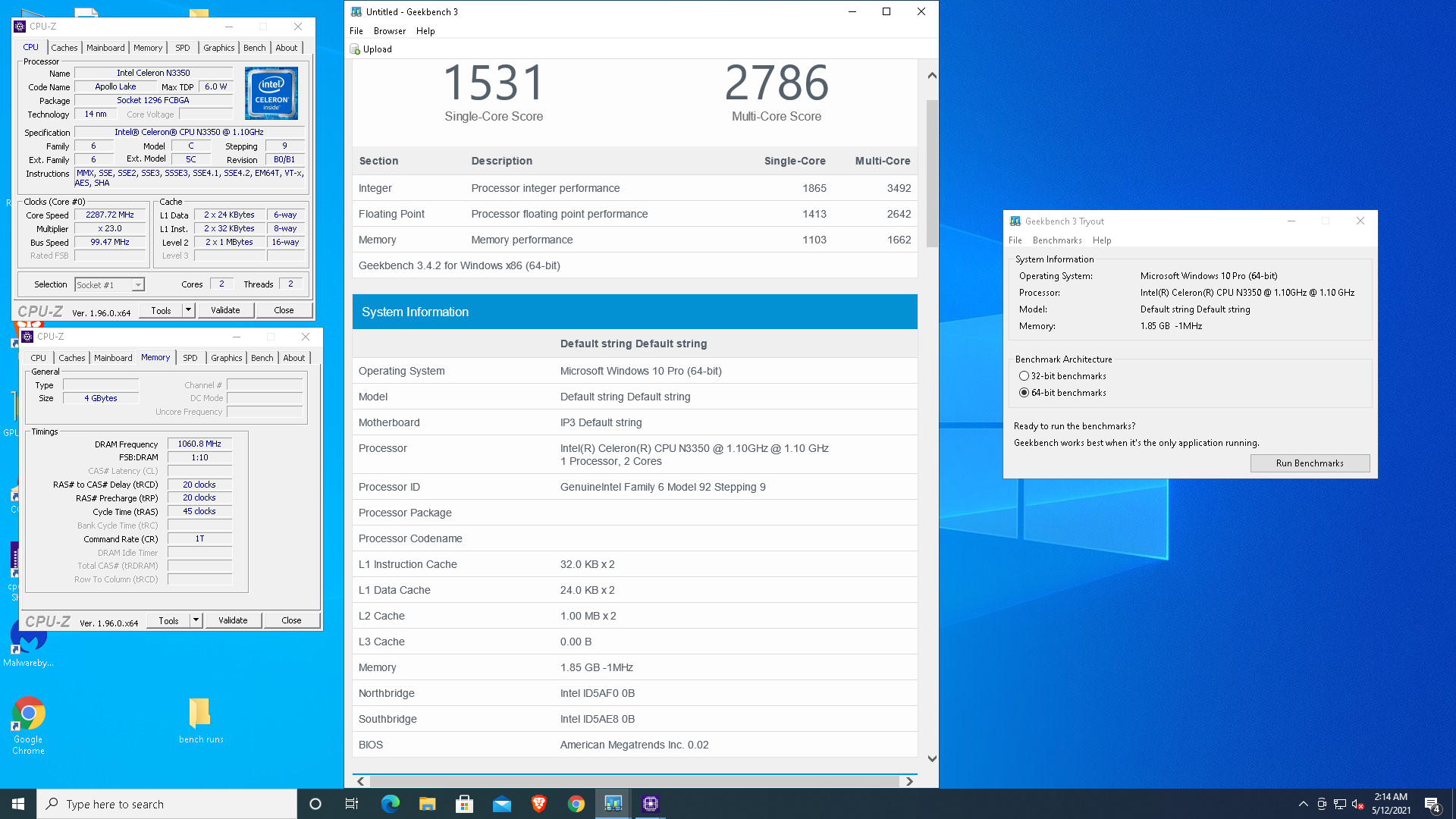Launch Brave browser from taskbar
Viewport: 1456px width, 819px height.
click(538, 804)
